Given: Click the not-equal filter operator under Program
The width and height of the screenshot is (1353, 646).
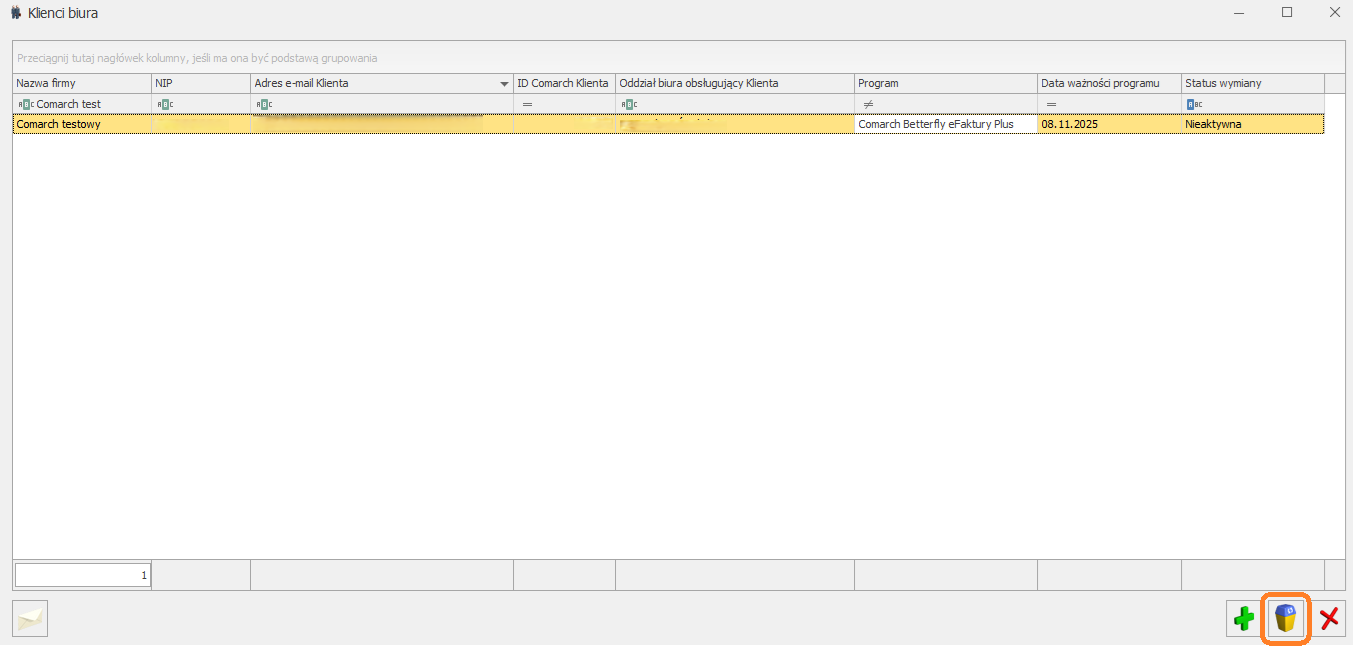Looking at the screenshot, I should (x=868, y=104).
